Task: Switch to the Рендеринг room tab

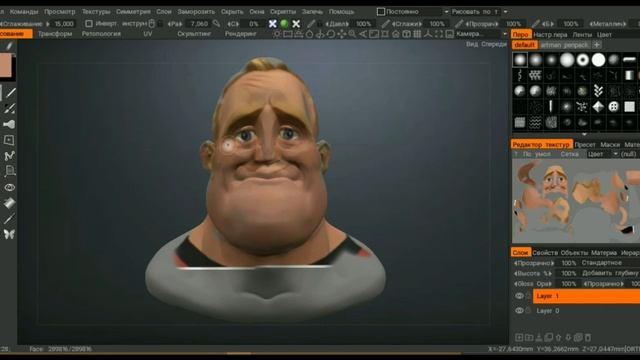Action: pyautogui.click(x=241, y=34)
